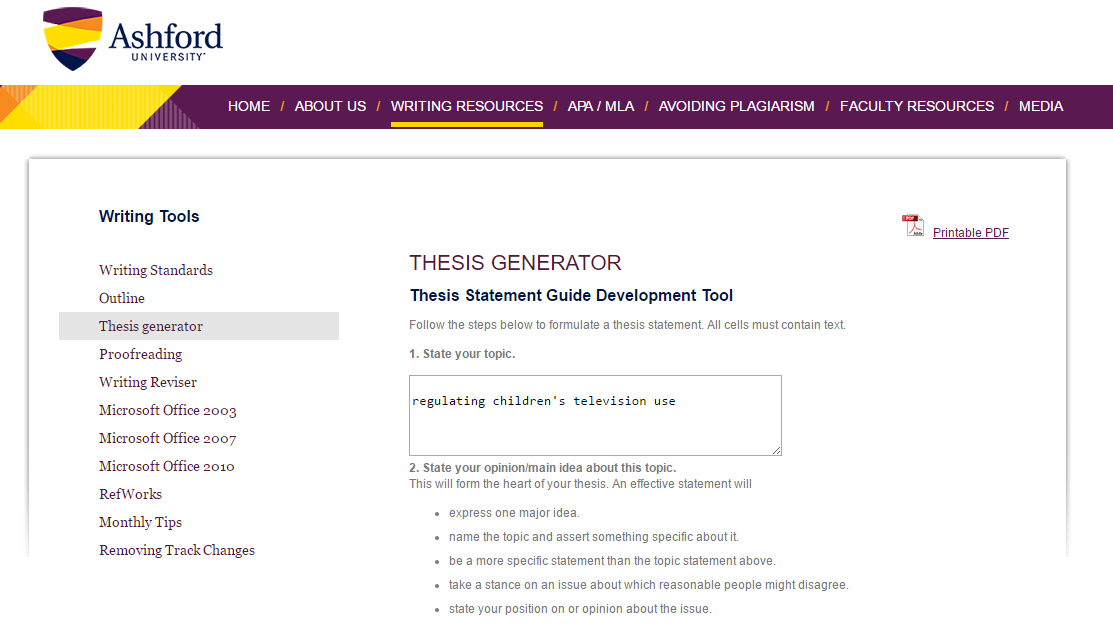Select the WRITING RESOURCES tab

[x=466, y=106]
